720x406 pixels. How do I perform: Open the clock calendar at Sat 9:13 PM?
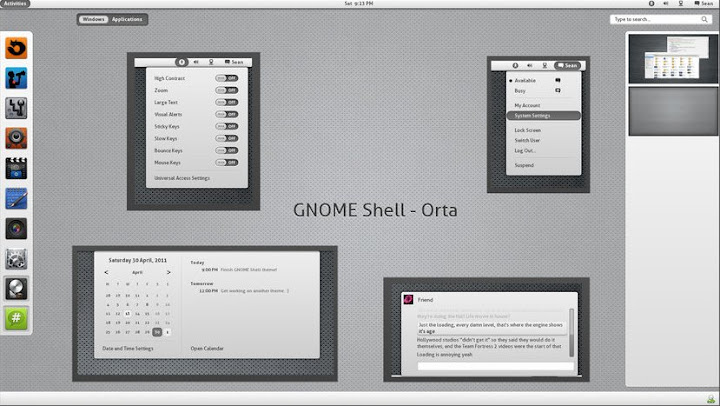[359, 3]
